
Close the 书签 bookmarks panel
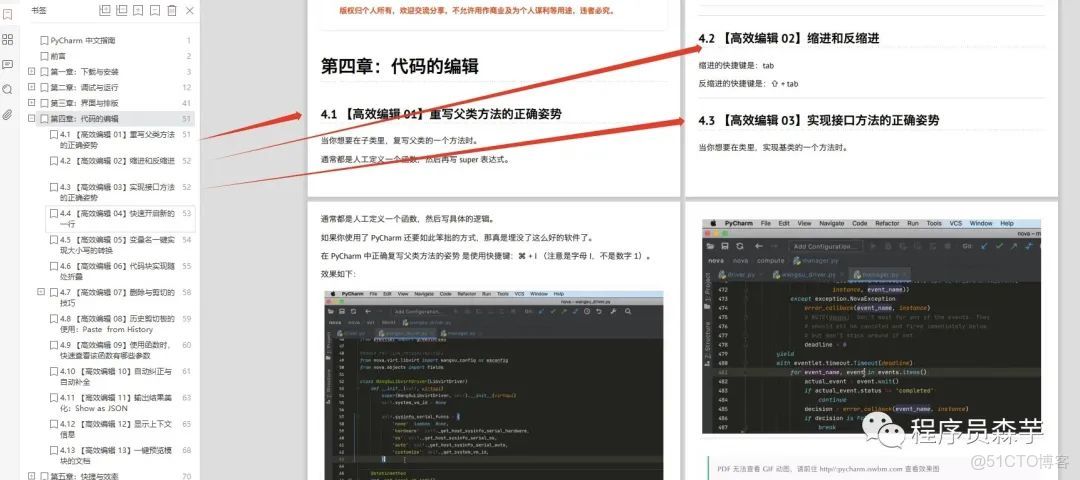(190, 10)
